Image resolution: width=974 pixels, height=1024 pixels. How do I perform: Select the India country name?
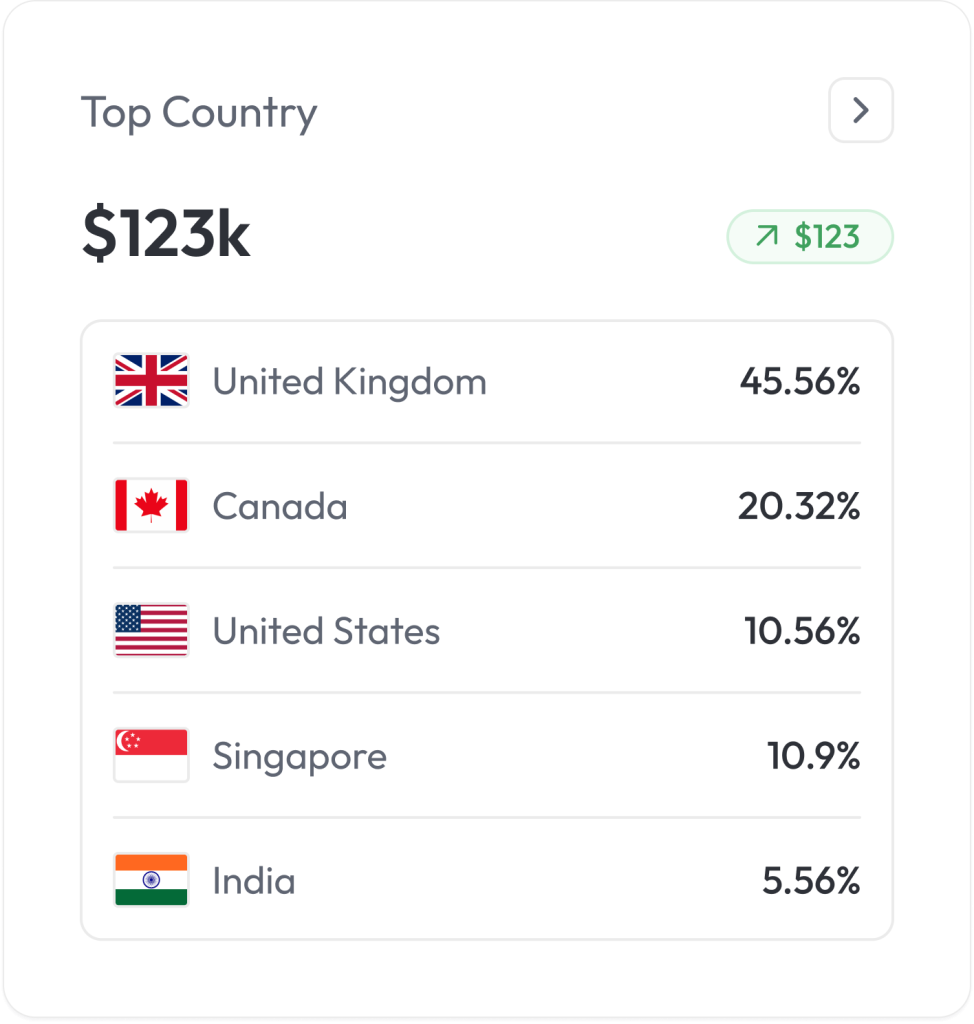click(254, 882)
